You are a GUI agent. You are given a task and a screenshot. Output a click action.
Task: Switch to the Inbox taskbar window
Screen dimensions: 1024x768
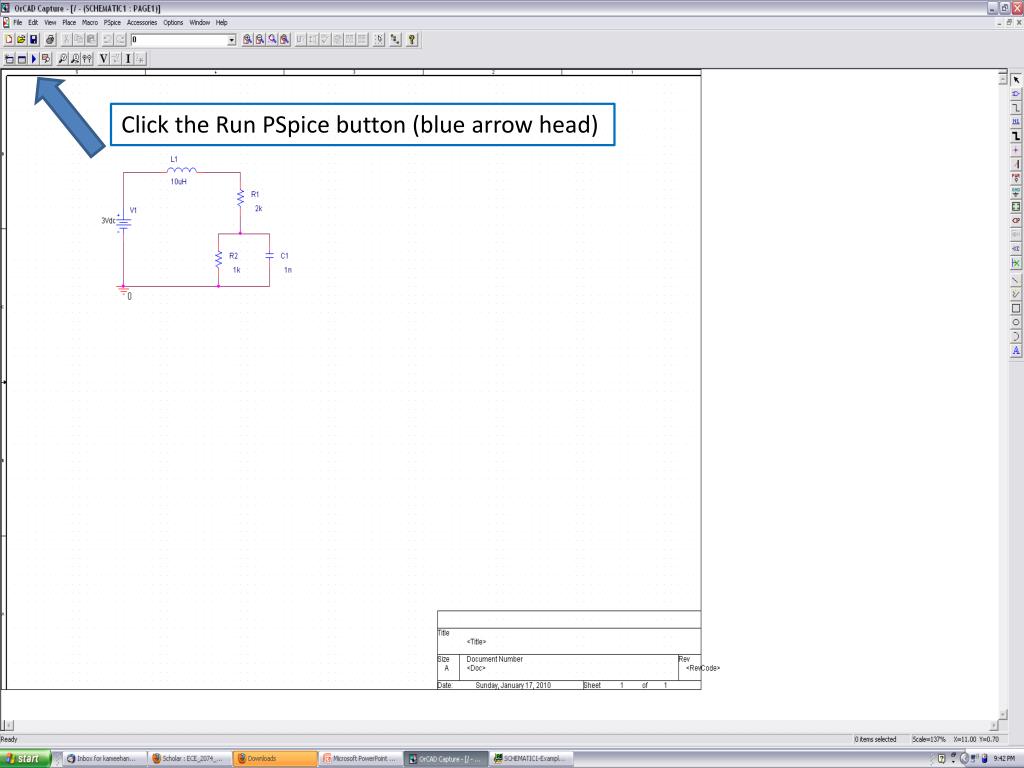tap(104, 758)
